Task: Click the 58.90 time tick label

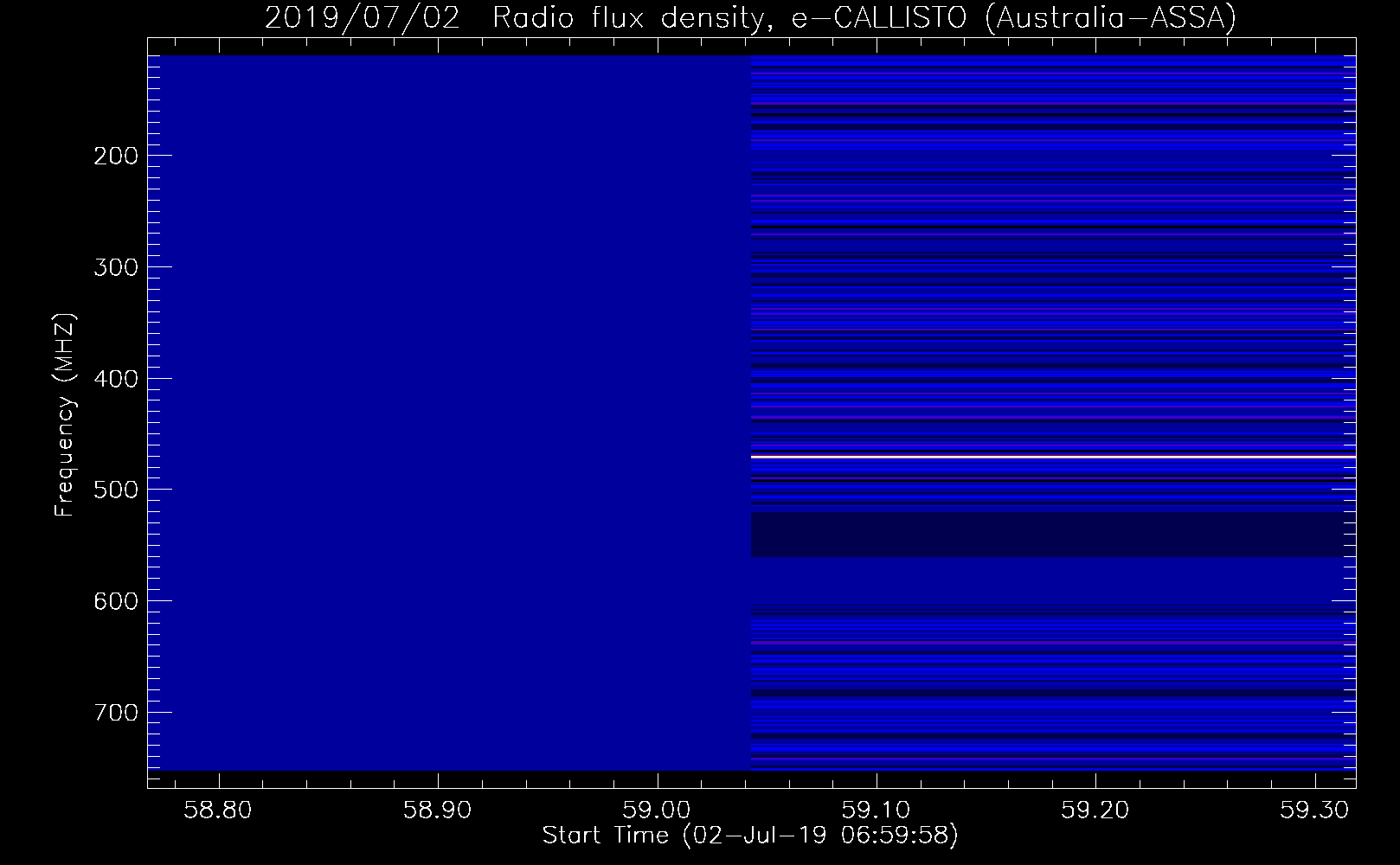Action: (439, 811)
